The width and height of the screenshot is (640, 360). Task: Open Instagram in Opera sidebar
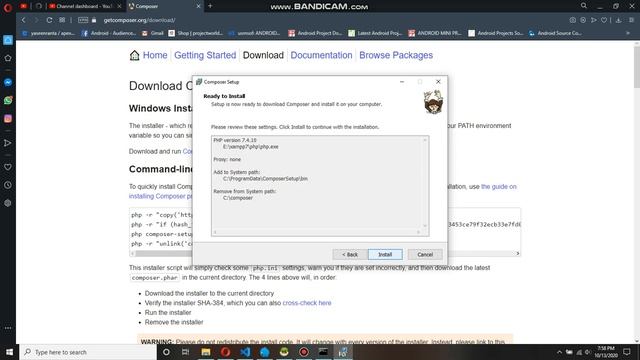(x=8, y=118)
